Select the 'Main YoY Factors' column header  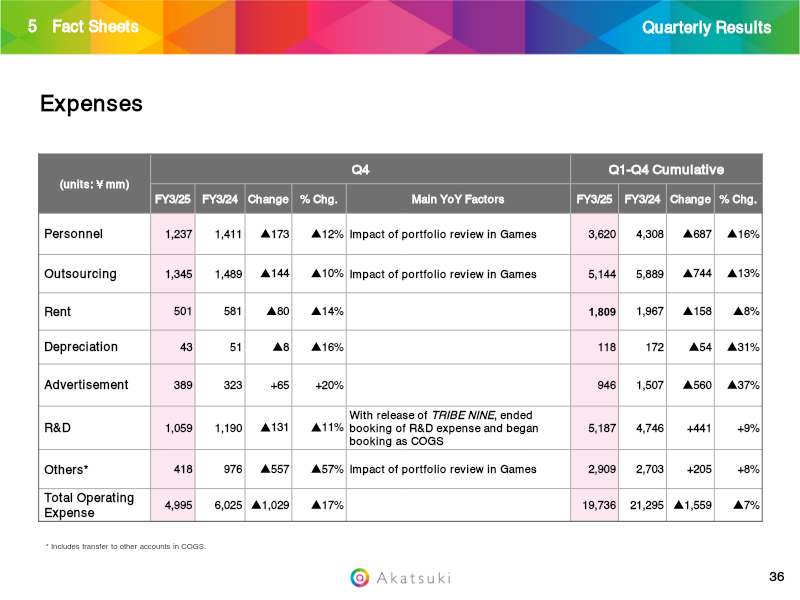pos(457,199)
